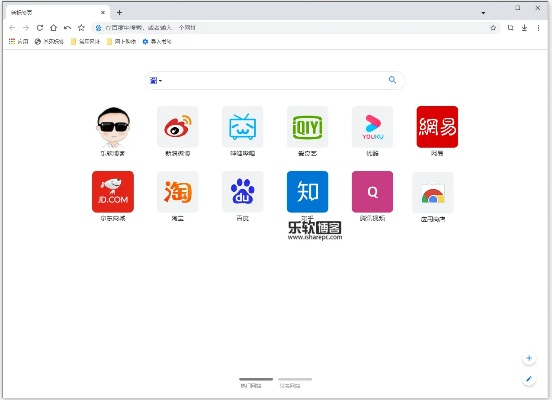Add a shortcut with round plus button
552x400 pixels.
point(529,358)
